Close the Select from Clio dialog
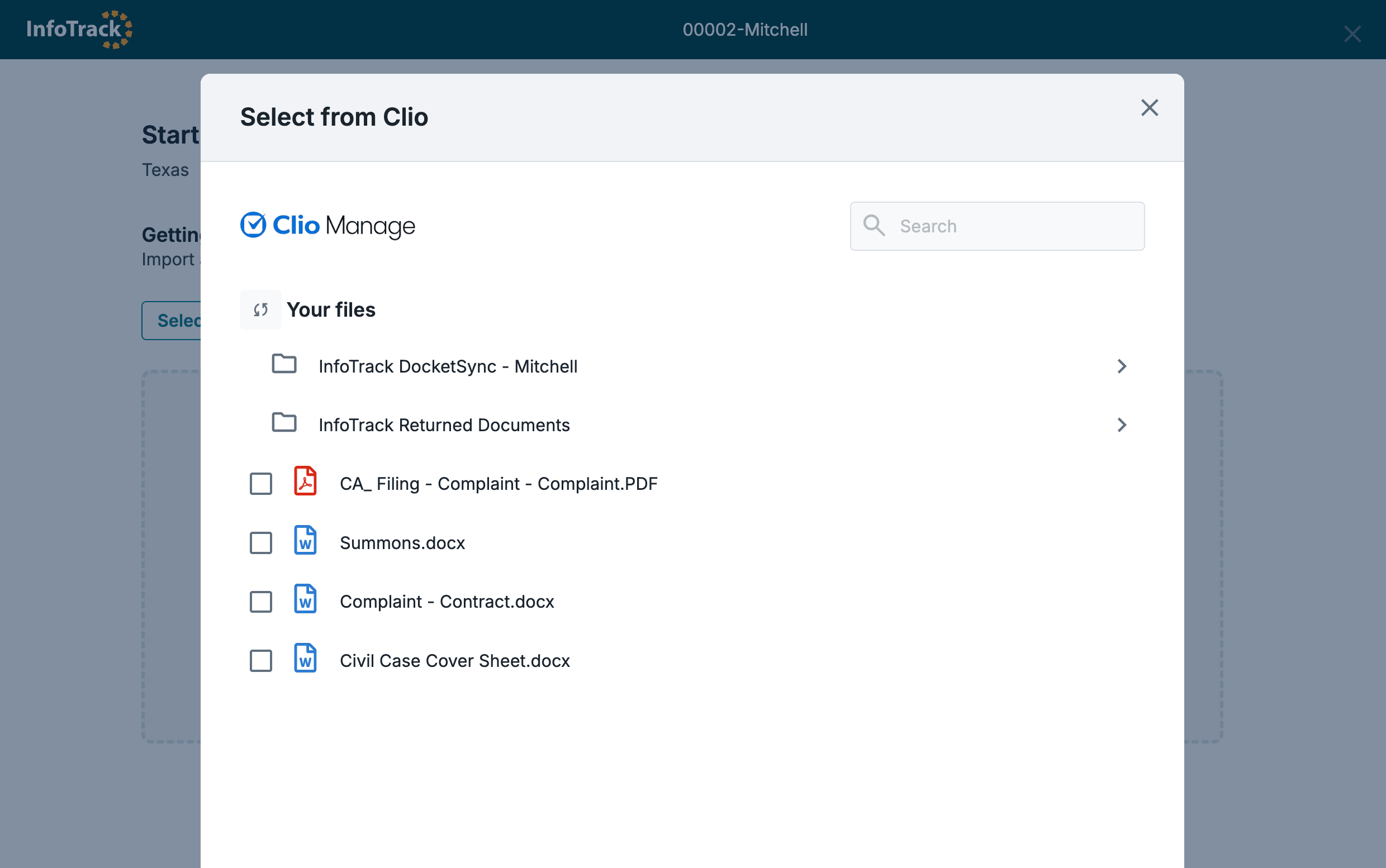1386x868 pixels. 1150,108
